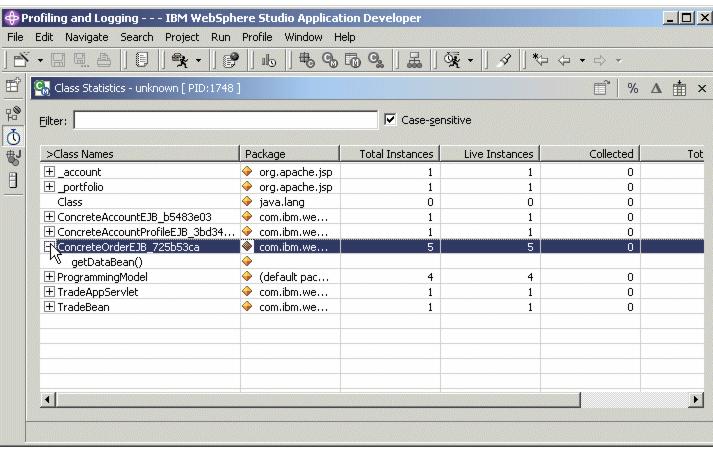Sort by the Collected column header
Screen dimensions: 713x457
(x=590, y=154)
